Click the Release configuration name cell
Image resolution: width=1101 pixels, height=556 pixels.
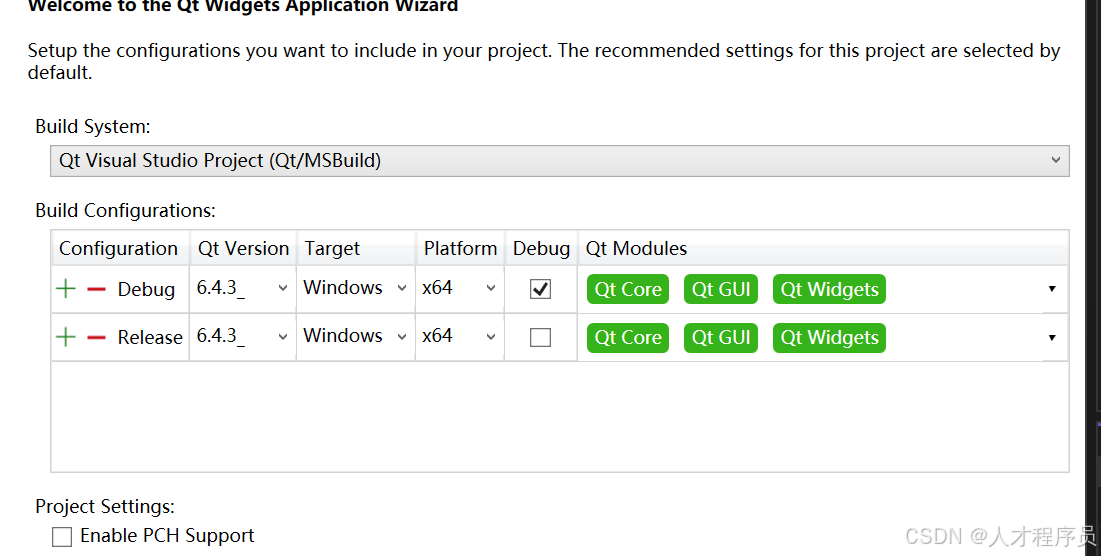pos(150,337)
